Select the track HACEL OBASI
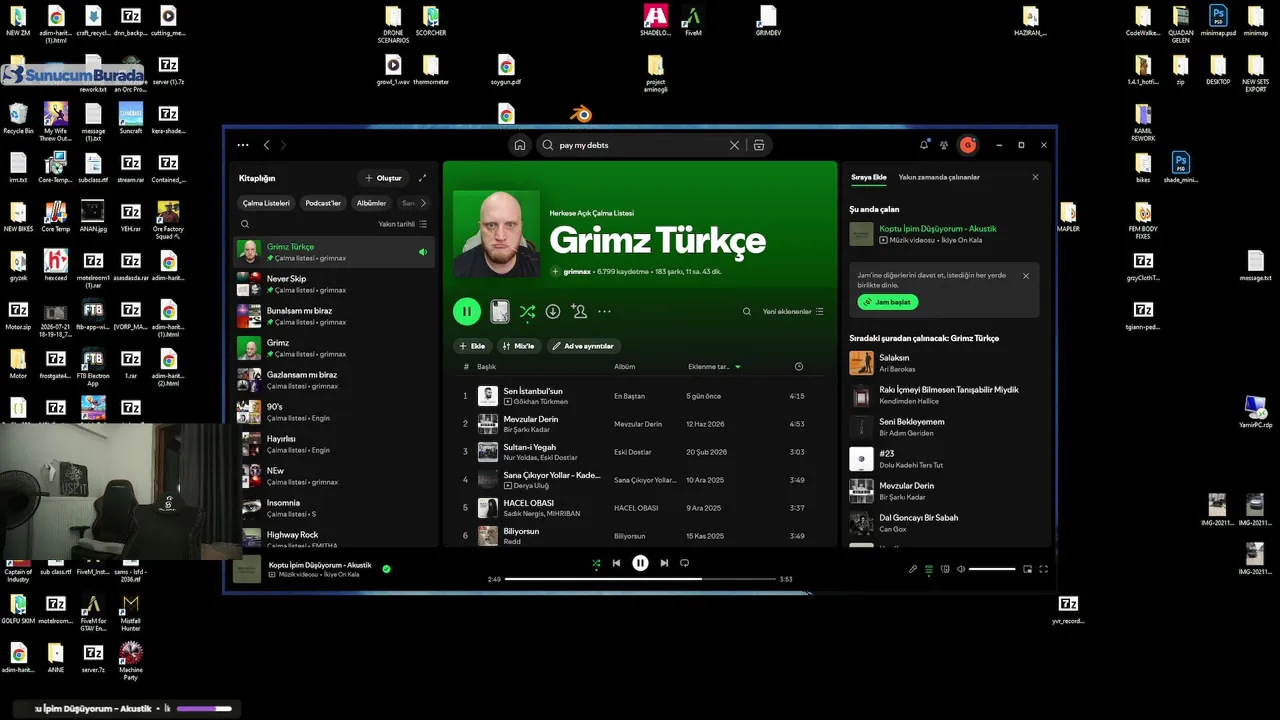The height and width of the screenshot is (720, 1280). click(x=529, y=503)
